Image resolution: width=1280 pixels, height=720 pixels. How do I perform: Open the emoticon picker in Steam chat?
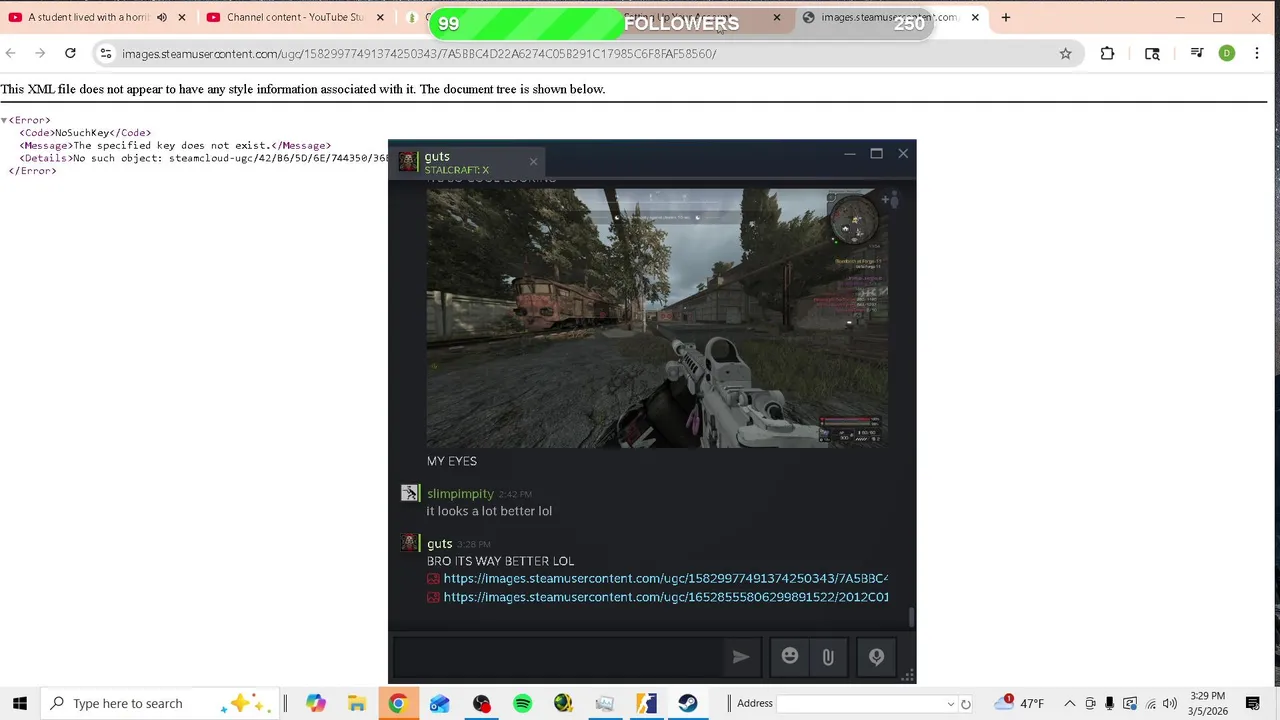point(790,657)
